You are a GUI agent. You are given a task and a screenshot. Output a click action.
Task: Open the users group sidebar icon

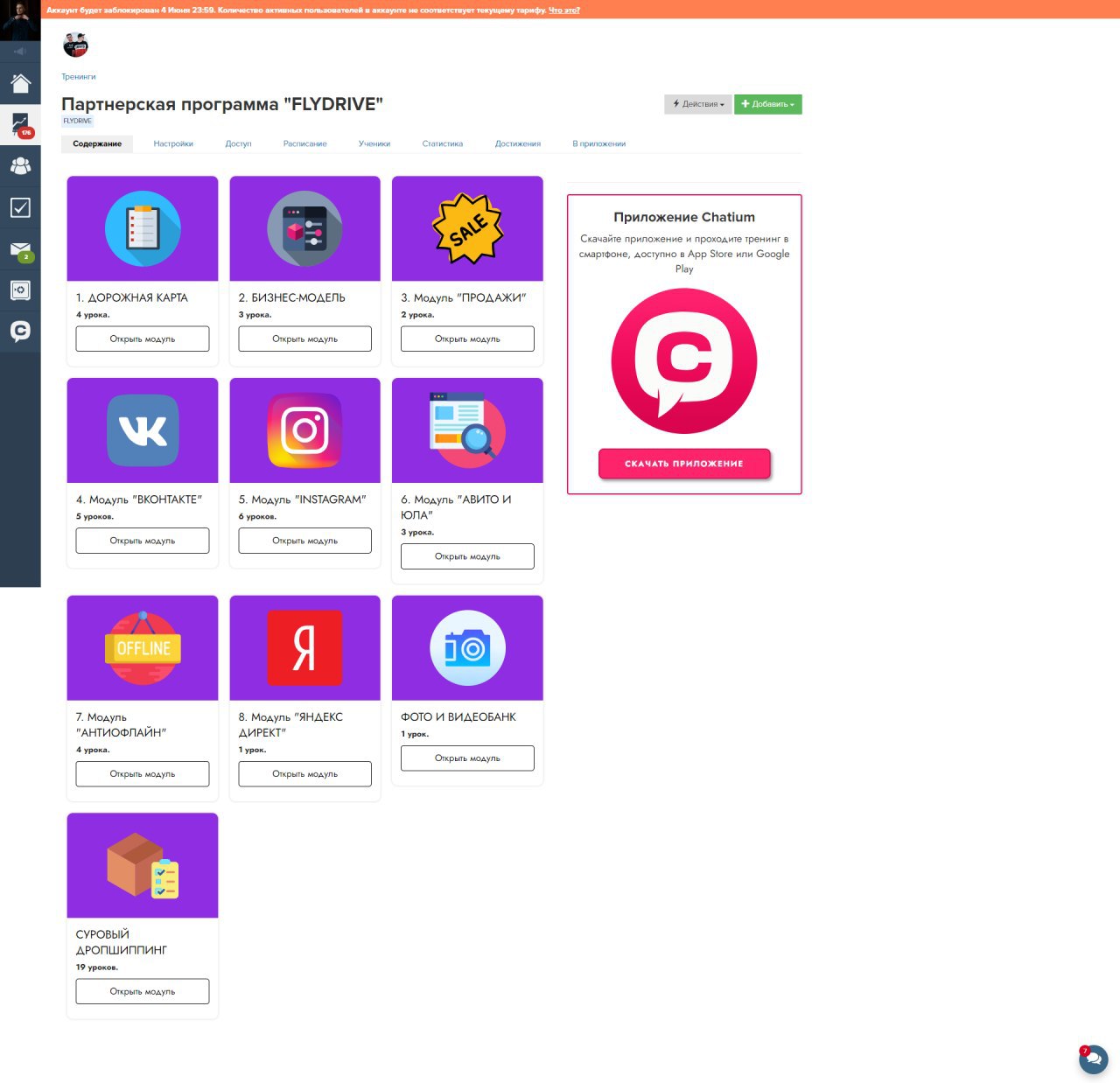click(20, 166)
